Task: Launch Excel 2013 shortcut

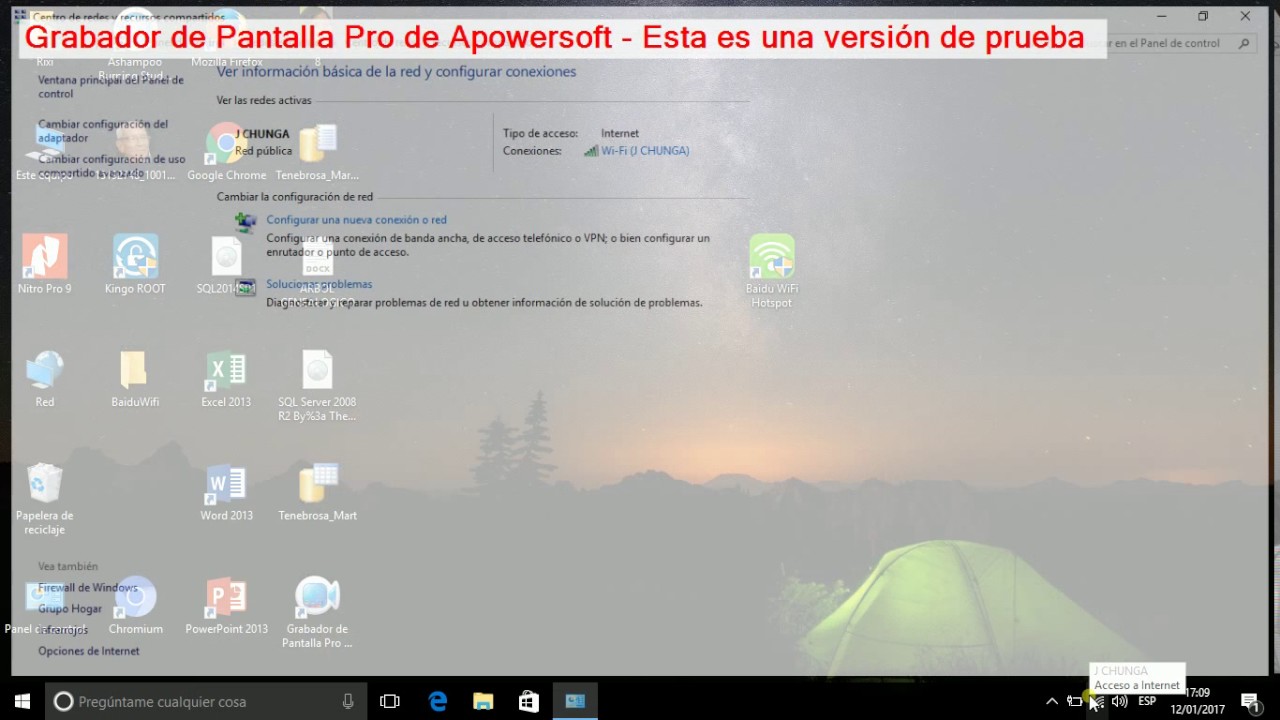Action: (x=226, y=378)
